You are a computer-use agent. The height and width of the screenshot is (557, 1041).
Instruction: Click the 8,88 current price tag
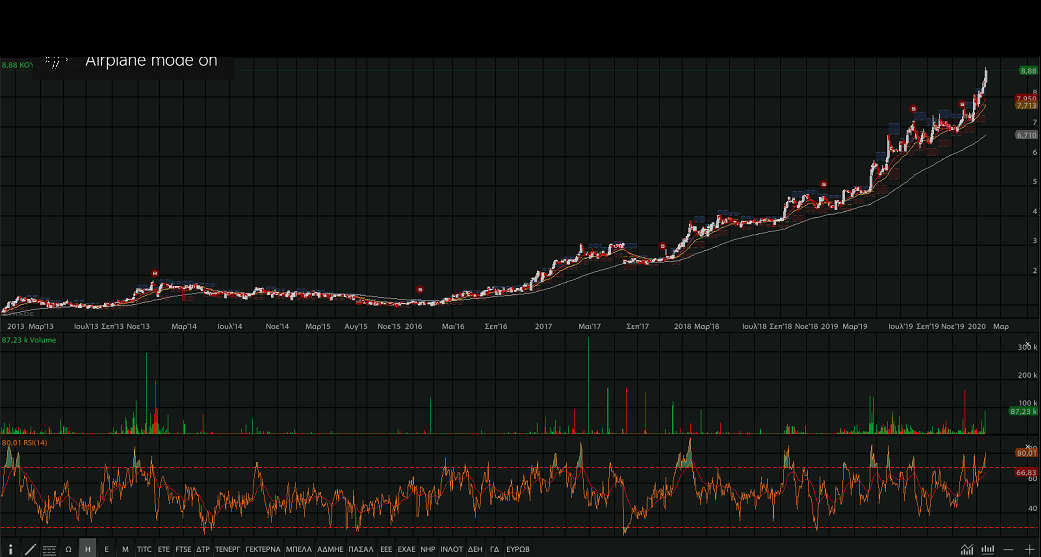(x=1027, y=71)
